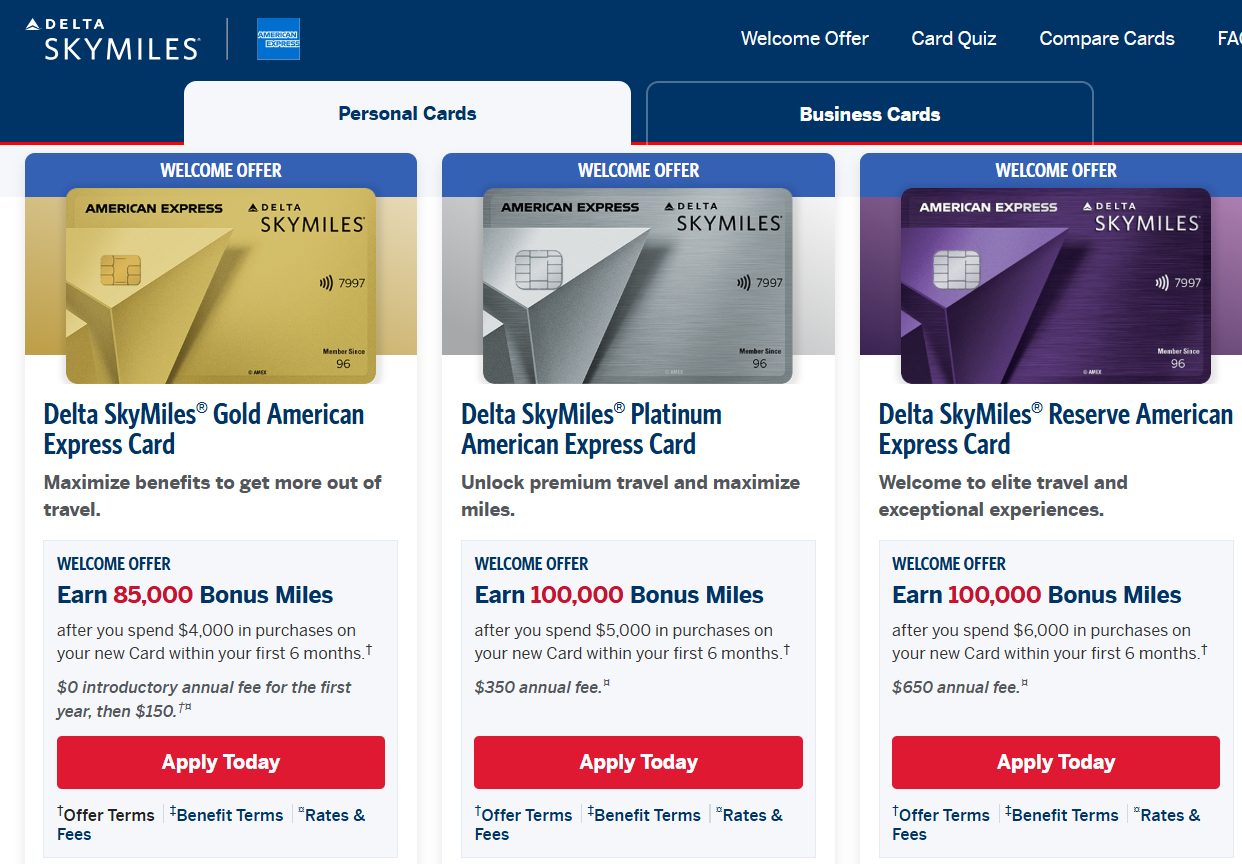The image size is (1242, 864).
Task: Select the purple Reserve card image
Action: [1055, 286]
